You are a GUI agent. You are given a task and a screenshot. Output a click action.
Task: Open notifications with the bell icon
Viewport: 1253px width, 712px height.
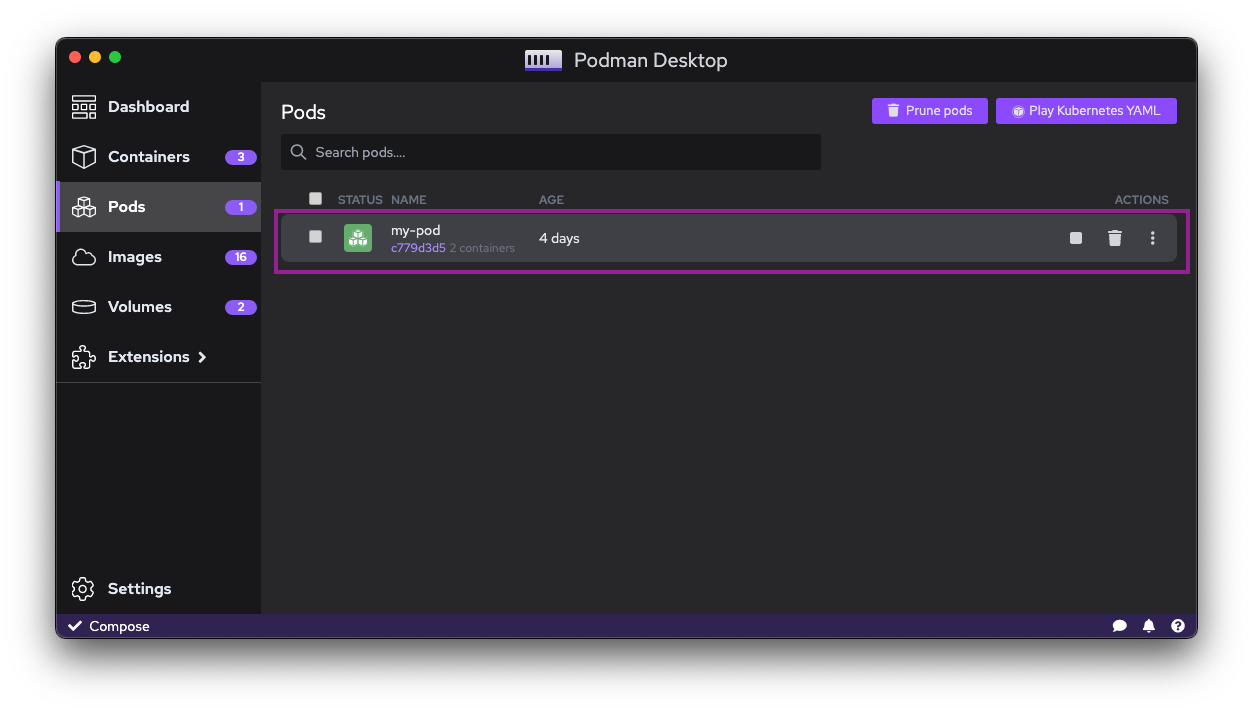[1148, 625]
